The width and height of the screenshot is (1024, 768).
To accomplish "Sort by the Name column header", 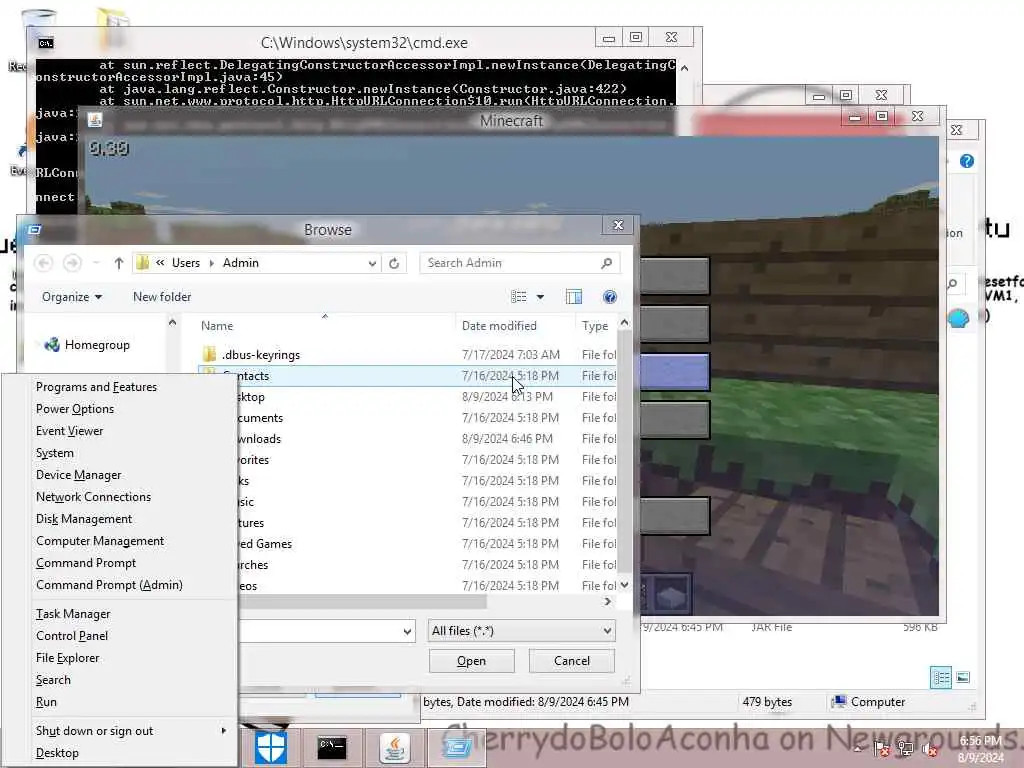I will pyautogui.click(x=217, y=326).
